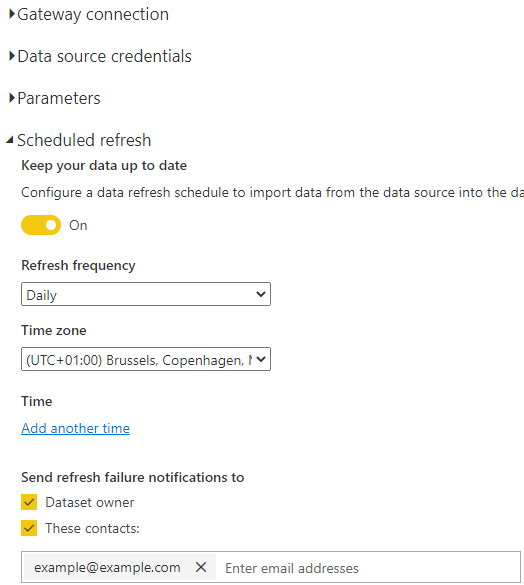524x585 pixels.
Task: Click the Data source credentials heading
Action: click(x=105, y=56)
